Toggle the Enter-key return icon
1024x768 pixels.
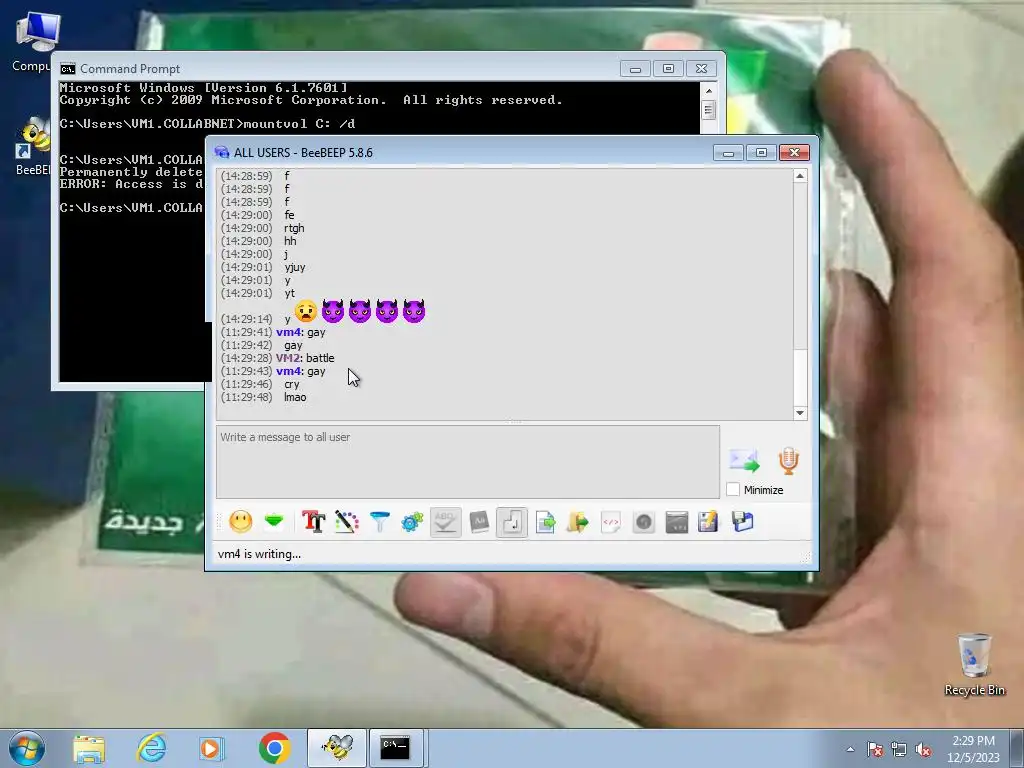click(x=512, y=522)
